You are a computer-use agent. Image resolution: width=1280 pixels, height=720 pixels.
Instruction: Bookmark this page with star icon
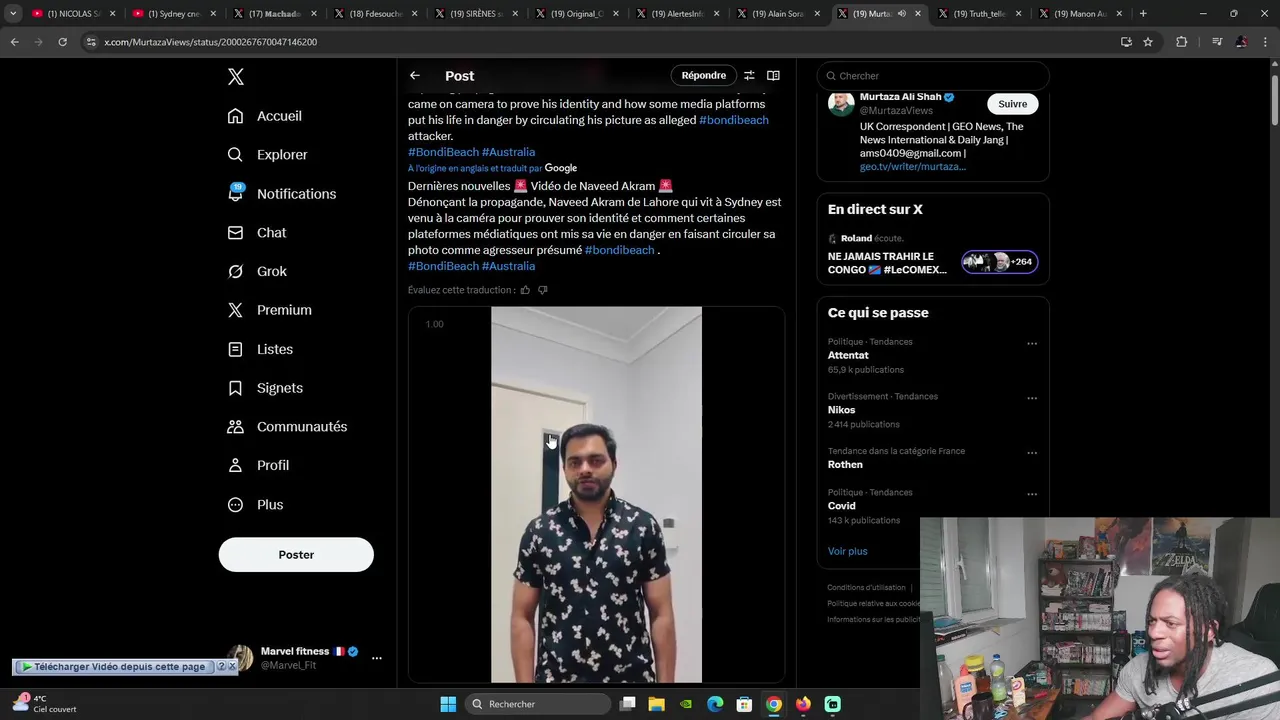[x=1148, y=42]
